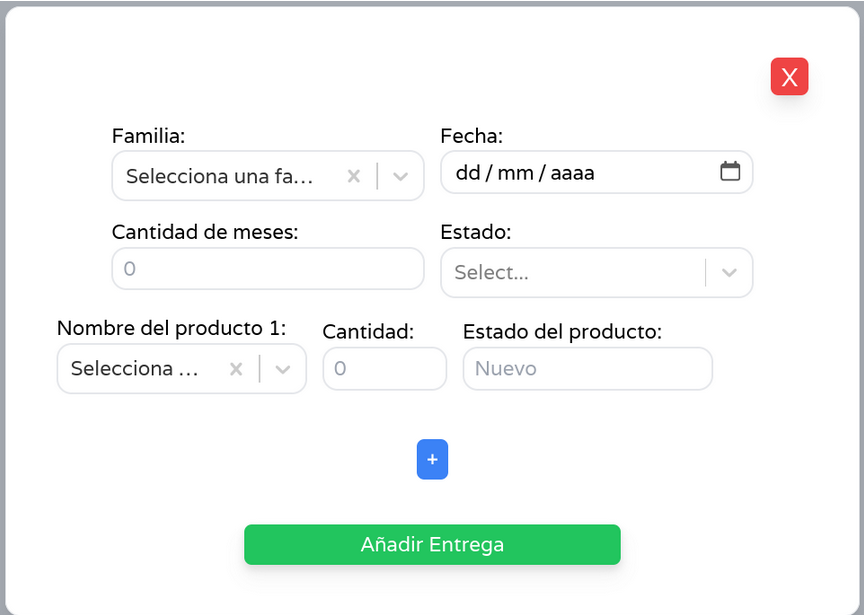Add another product with the blue plus button

click(432, 459)
